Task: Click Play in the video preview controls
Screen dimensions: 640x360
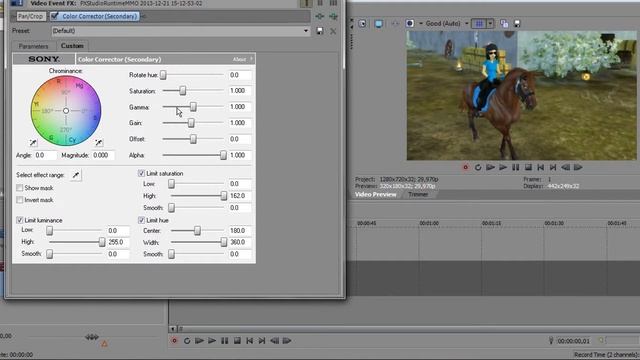Action: [503, 167]
